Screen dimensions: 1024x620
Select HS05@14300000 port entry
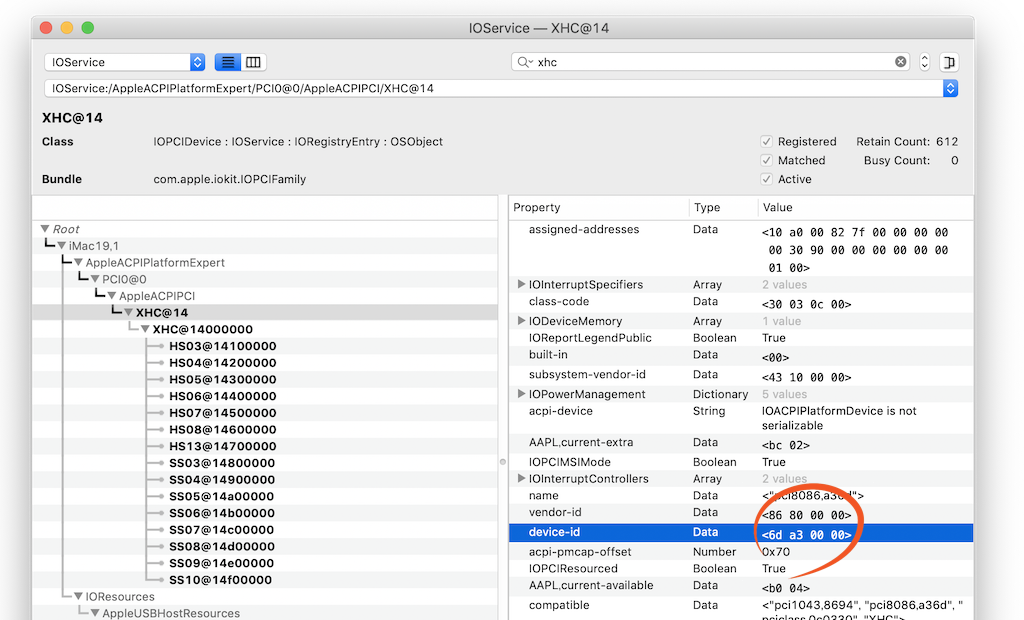click(223, 379)
